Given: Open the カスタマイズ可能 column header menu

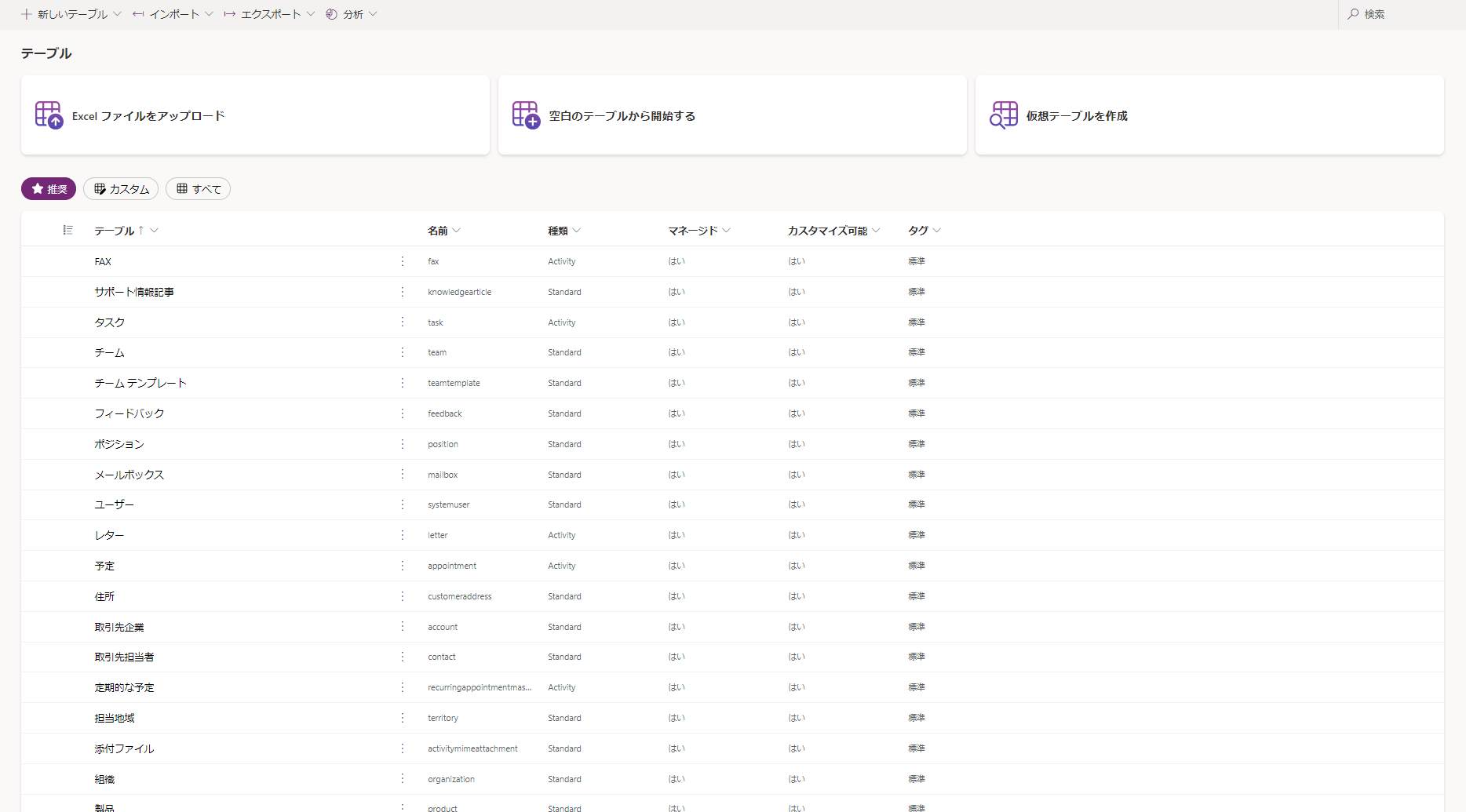Looking at the screenshot, I should click(x=876, y=230).
